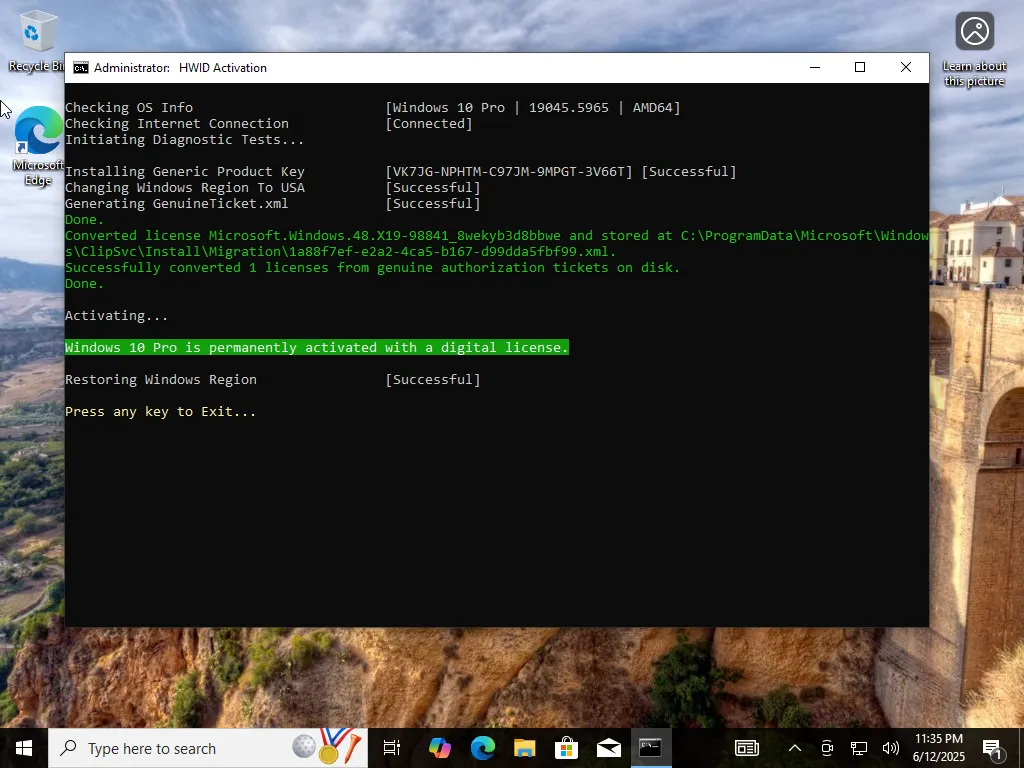Open the Action Center notifications icon
This screenshot has width=1024, height=768.
992,748
